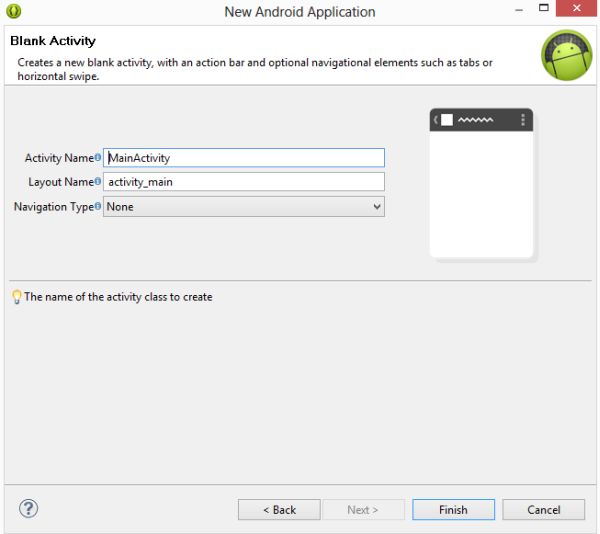Click the 'Activity Name' label
The width and height of the screenshot is (600, 534).
[59, 158]
